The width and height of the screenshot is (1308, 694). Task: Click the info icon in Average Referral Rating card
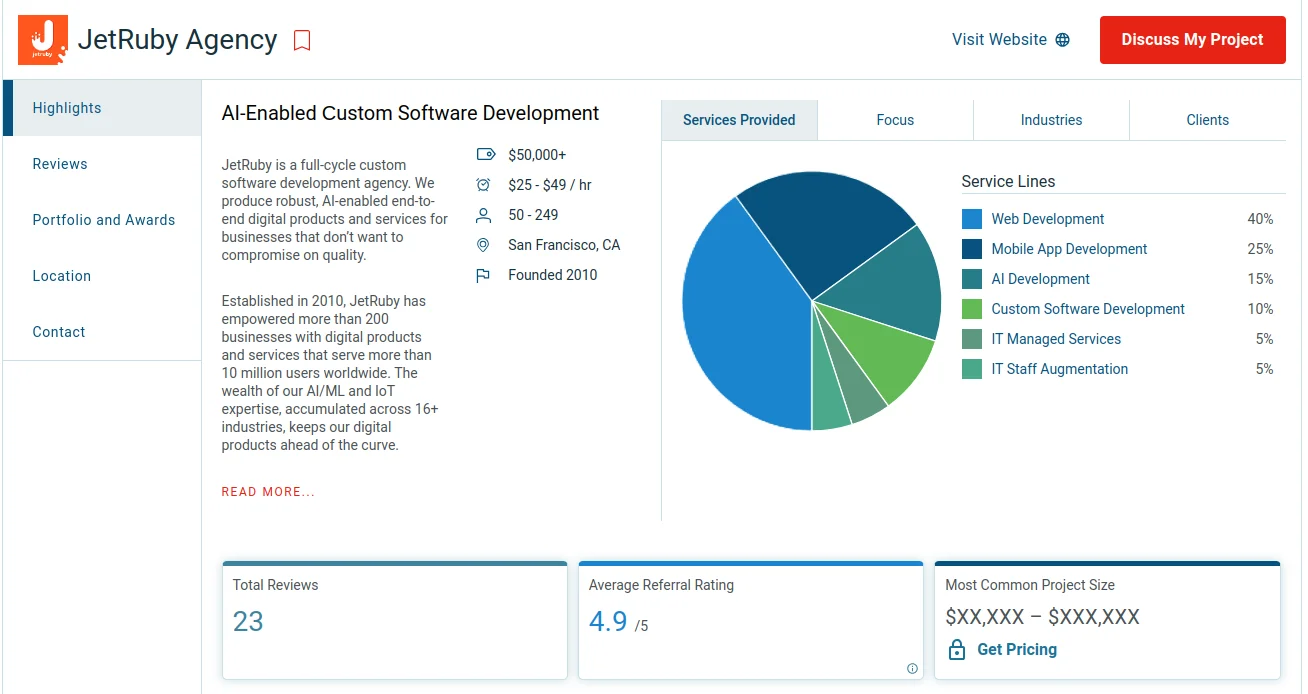click(x=912, y=669)
